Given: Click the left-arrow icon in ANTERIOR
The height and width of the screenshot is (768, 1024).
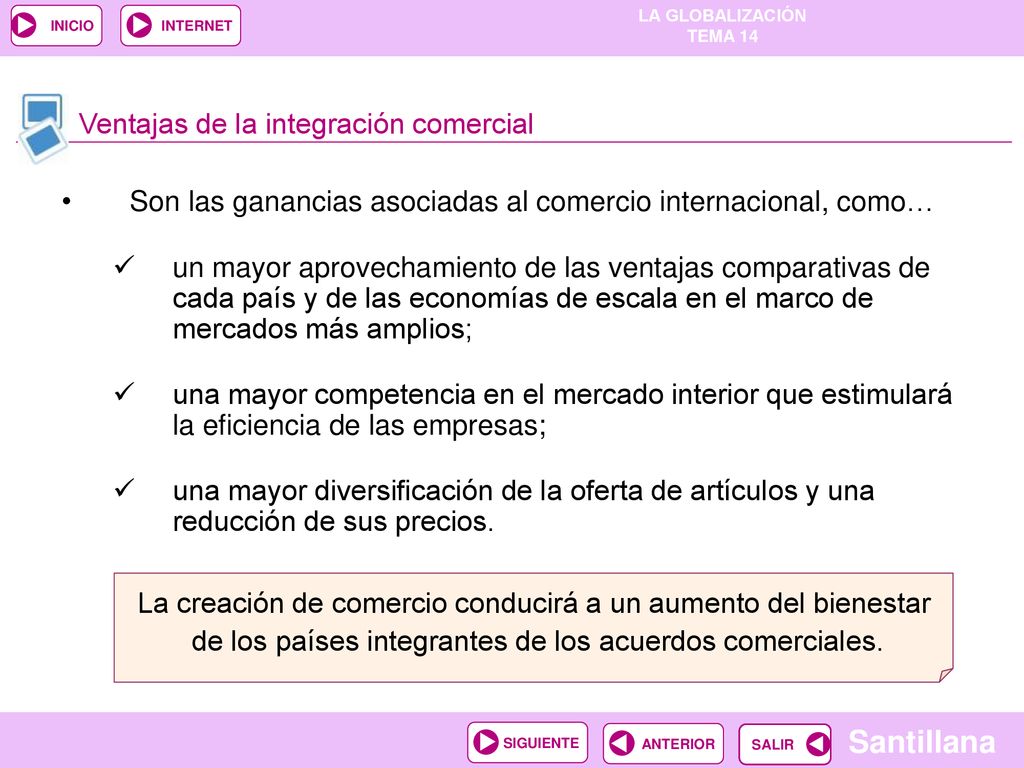Looking at the screenshot, I should pyautogui.click(x=621, y=743).
